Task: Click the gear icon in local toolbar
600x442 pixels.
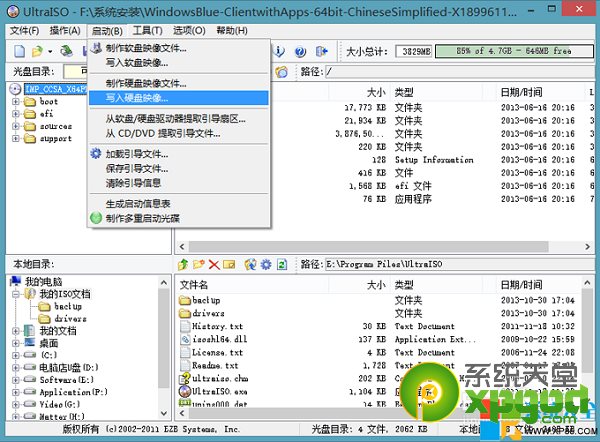Action: tap(266, 264)
